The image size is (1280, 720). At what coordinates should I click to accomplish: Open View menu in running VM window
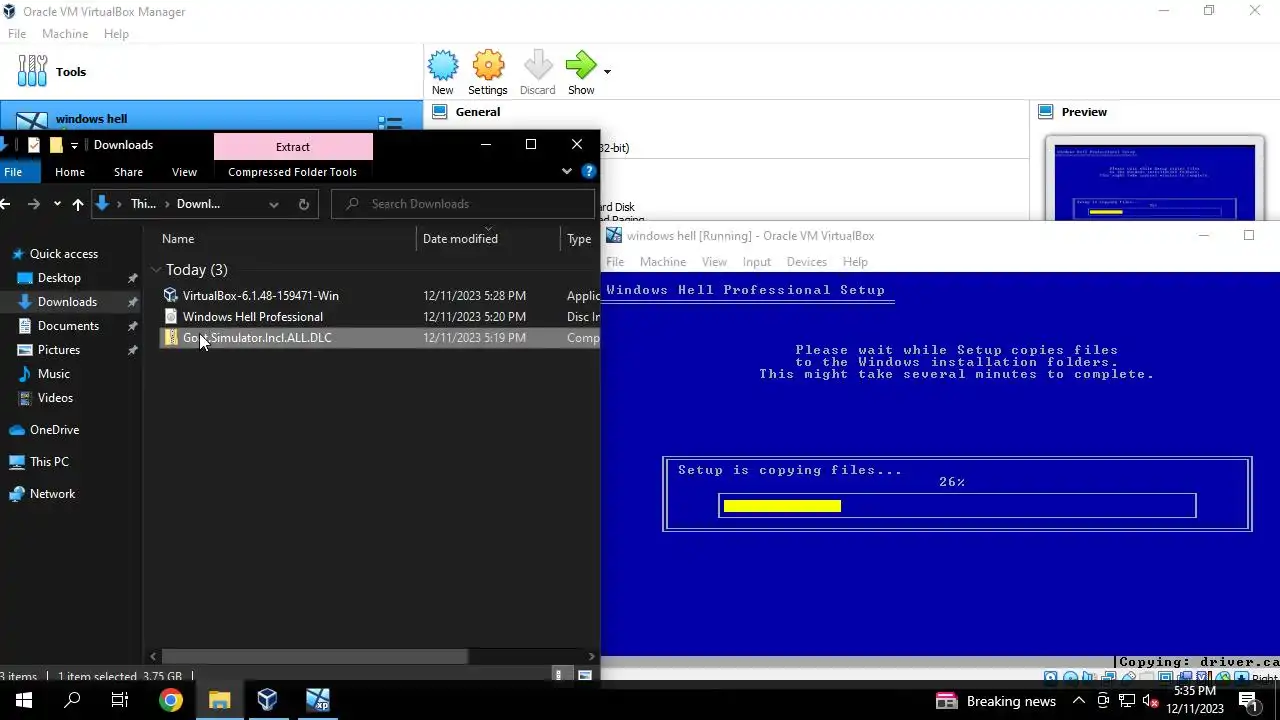coord(714,262)
